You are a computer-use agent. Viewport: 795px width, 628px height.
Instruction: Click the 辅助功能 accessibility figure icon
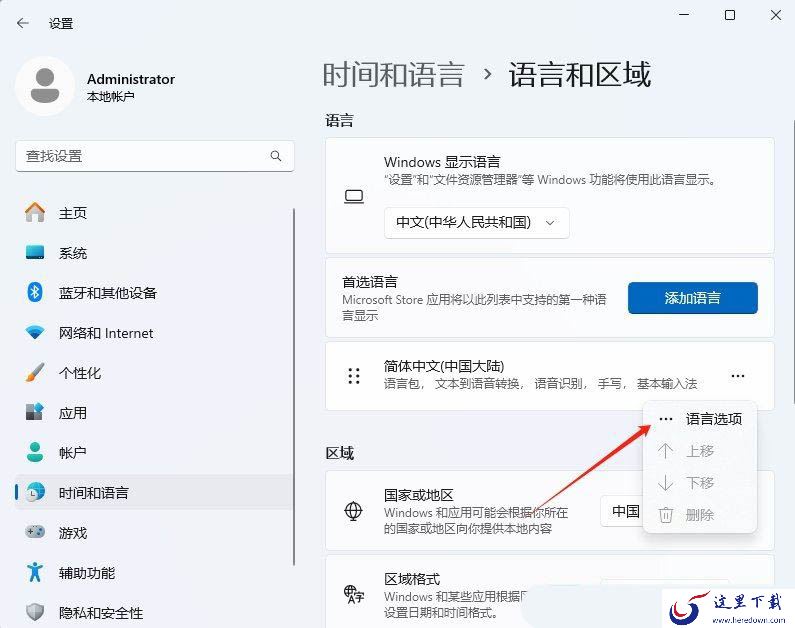click(x=35, y=572)
